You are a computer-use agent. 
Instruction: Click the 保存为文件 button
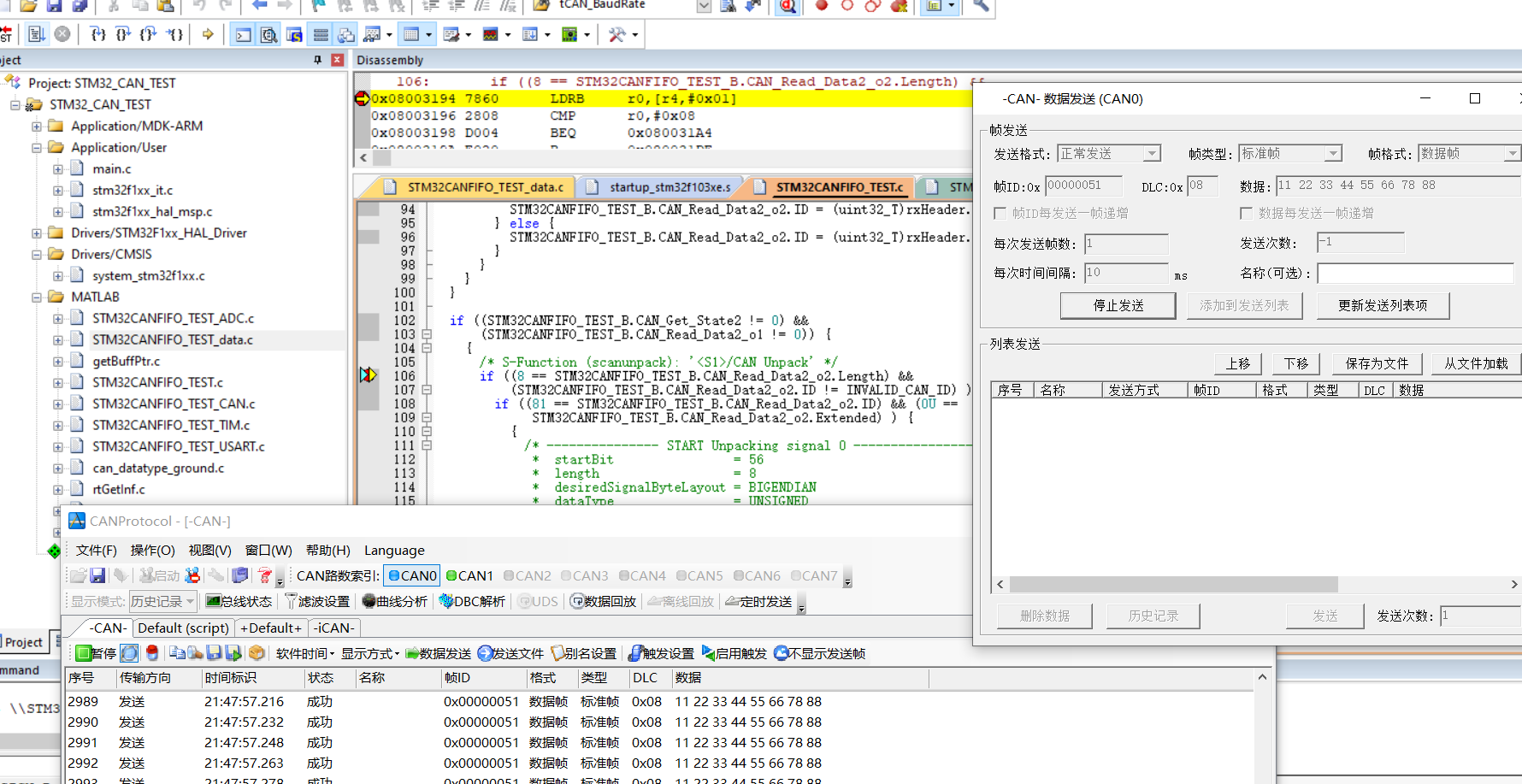(1377, 363)
